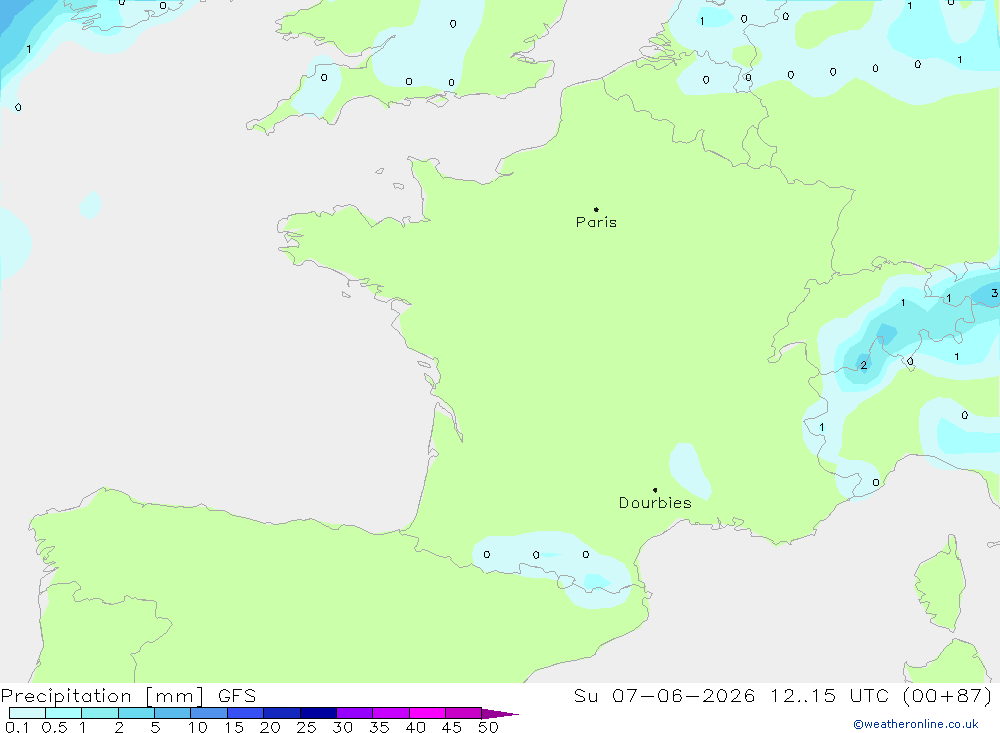
Task: Click the precipitation value 2 near Geneva area
Action: click(x=864, y=365)
